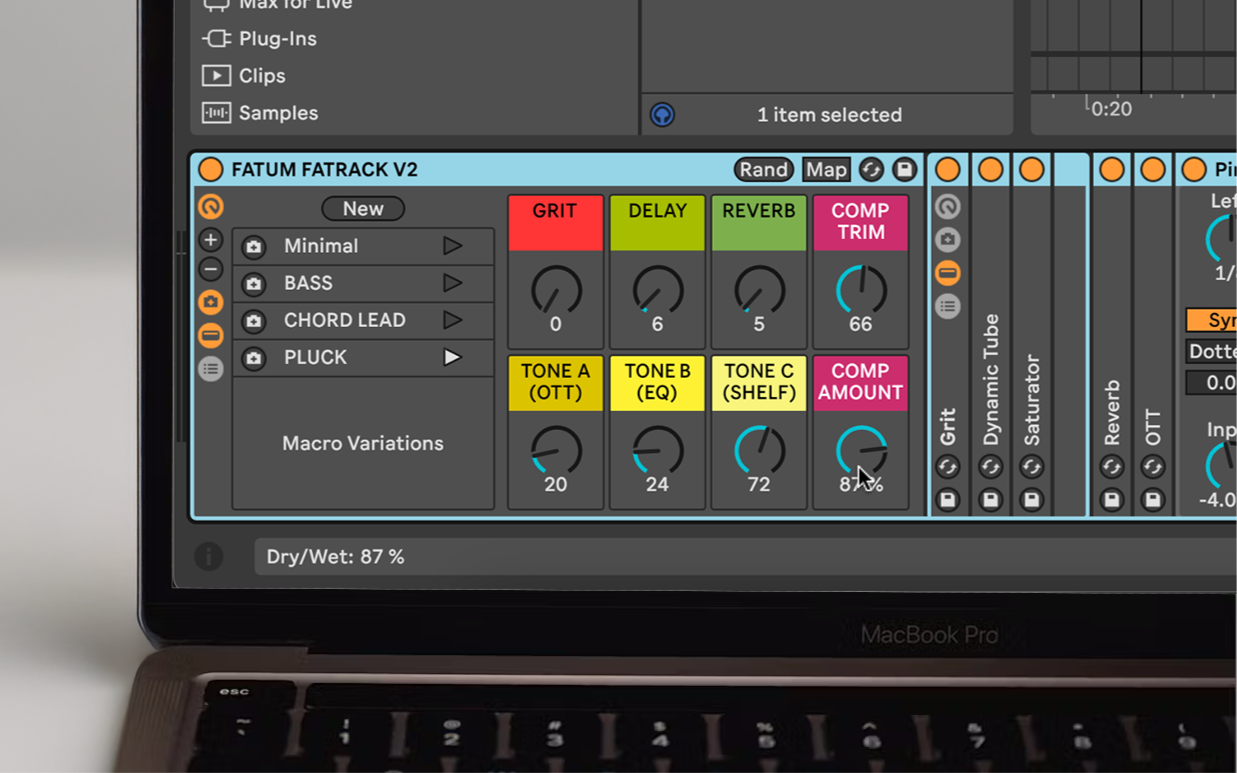Click the minus icon to remove macro controls
The width and height of the screenshot is (1237, 773).
(210, 270)
